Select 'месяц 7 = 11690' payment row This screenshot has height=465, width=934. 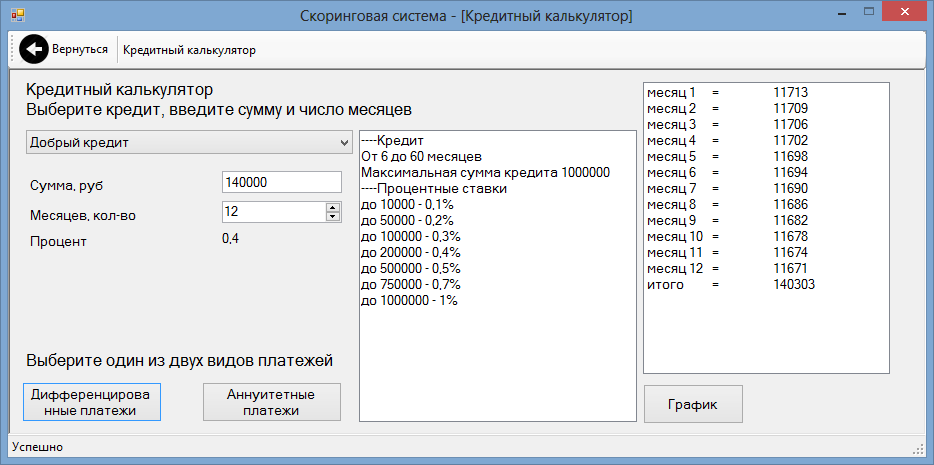[x=727, y=189]
